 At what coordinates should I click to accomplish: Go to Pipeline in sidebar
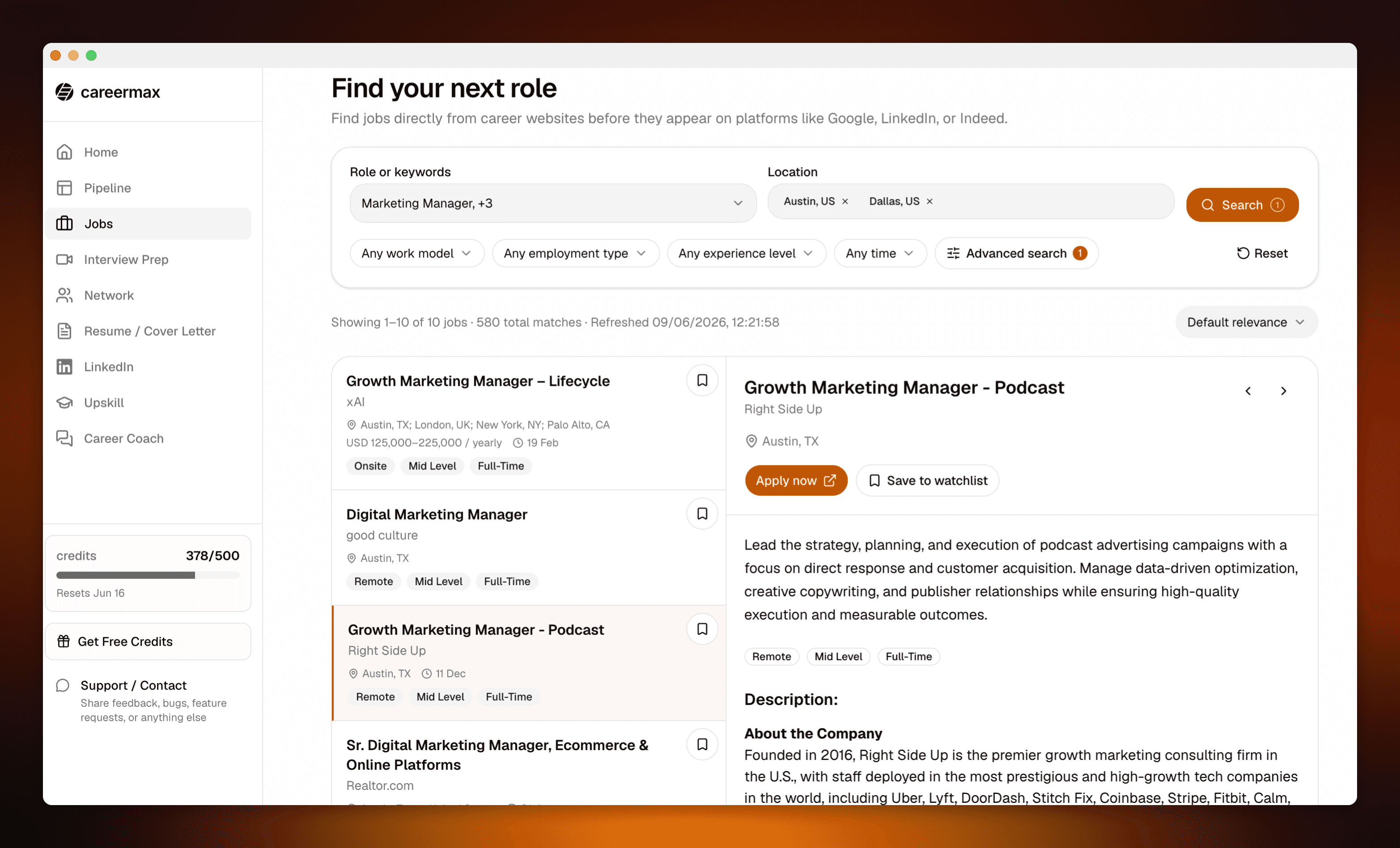[x=148, y=188]
